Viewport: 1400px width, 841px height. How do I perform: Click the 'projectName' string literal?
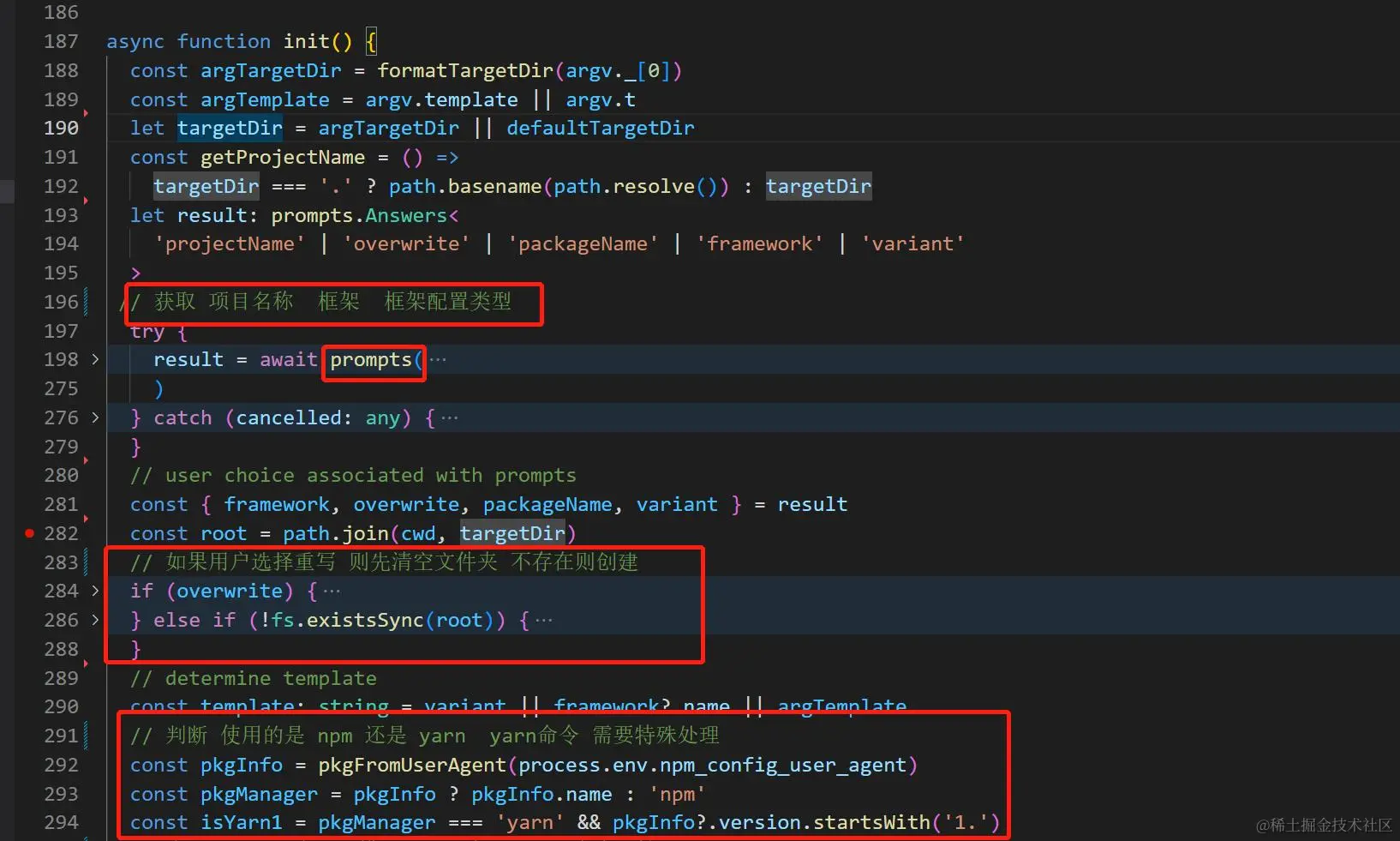pyautogui.click(x=230, y=244)
